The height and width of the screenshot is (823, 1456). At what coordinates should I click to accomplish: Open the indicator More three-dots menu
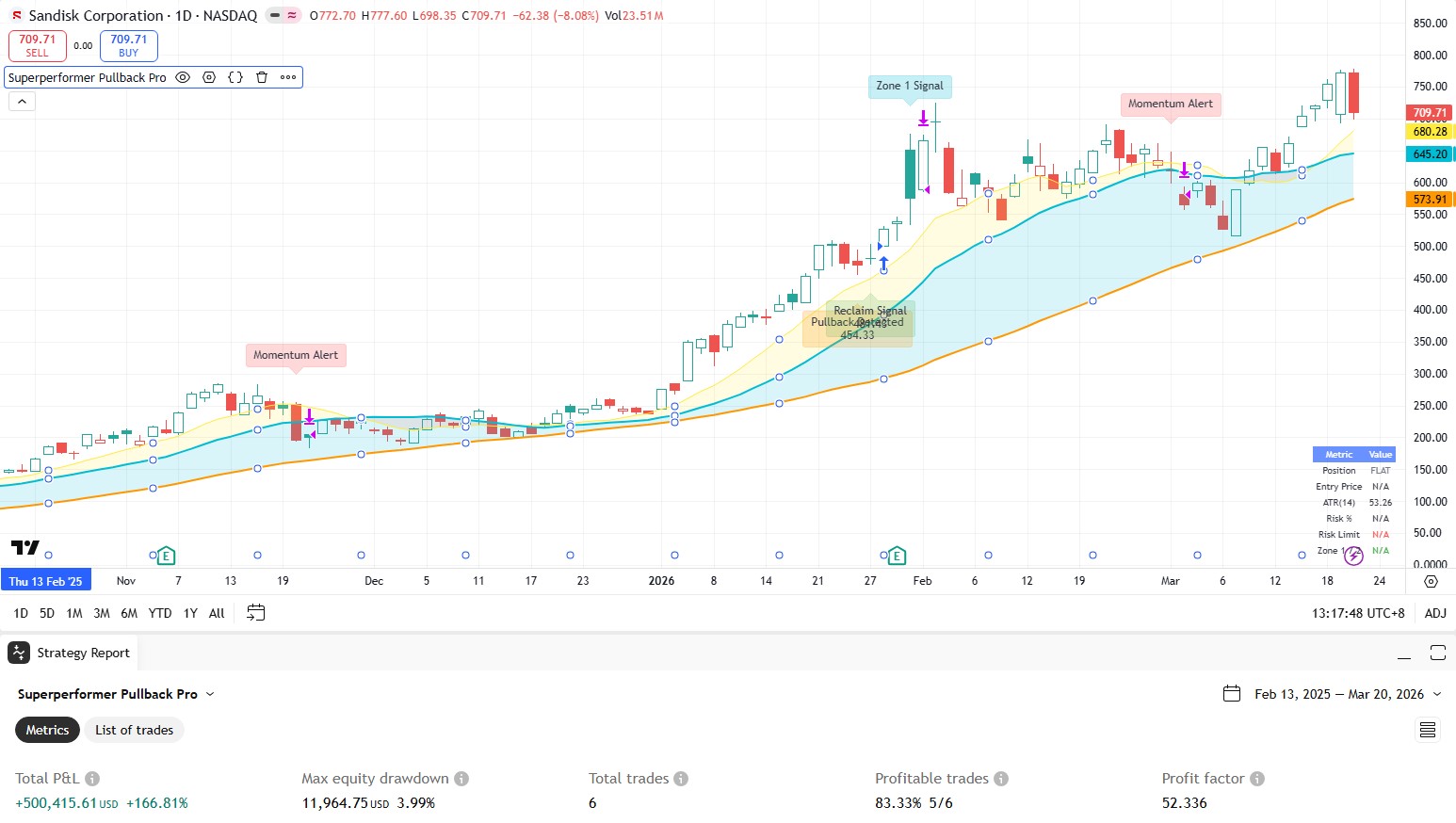[288, 77]
